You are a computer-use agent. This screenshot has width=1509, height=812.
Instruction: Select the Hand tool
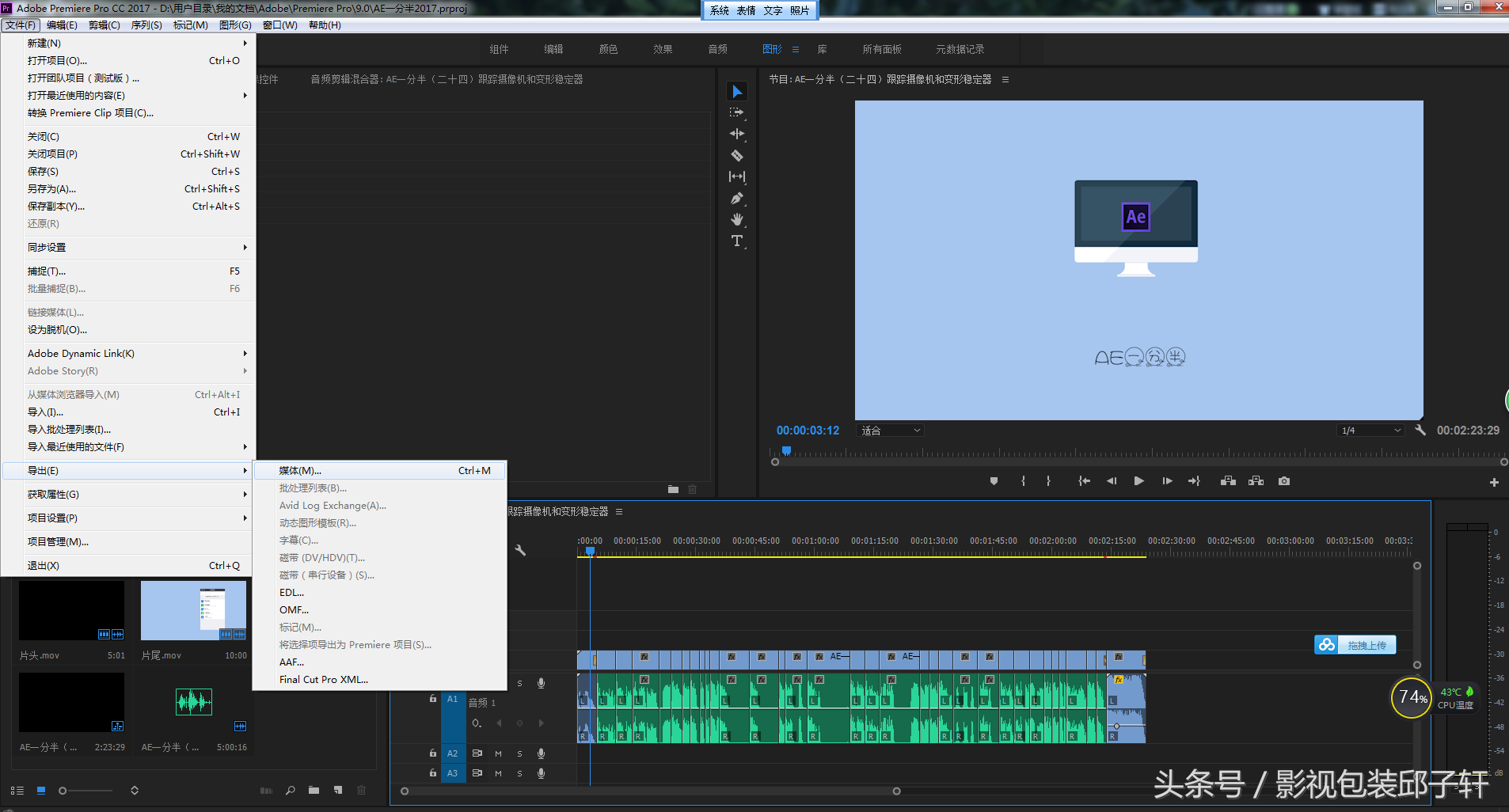pos(737,219)
